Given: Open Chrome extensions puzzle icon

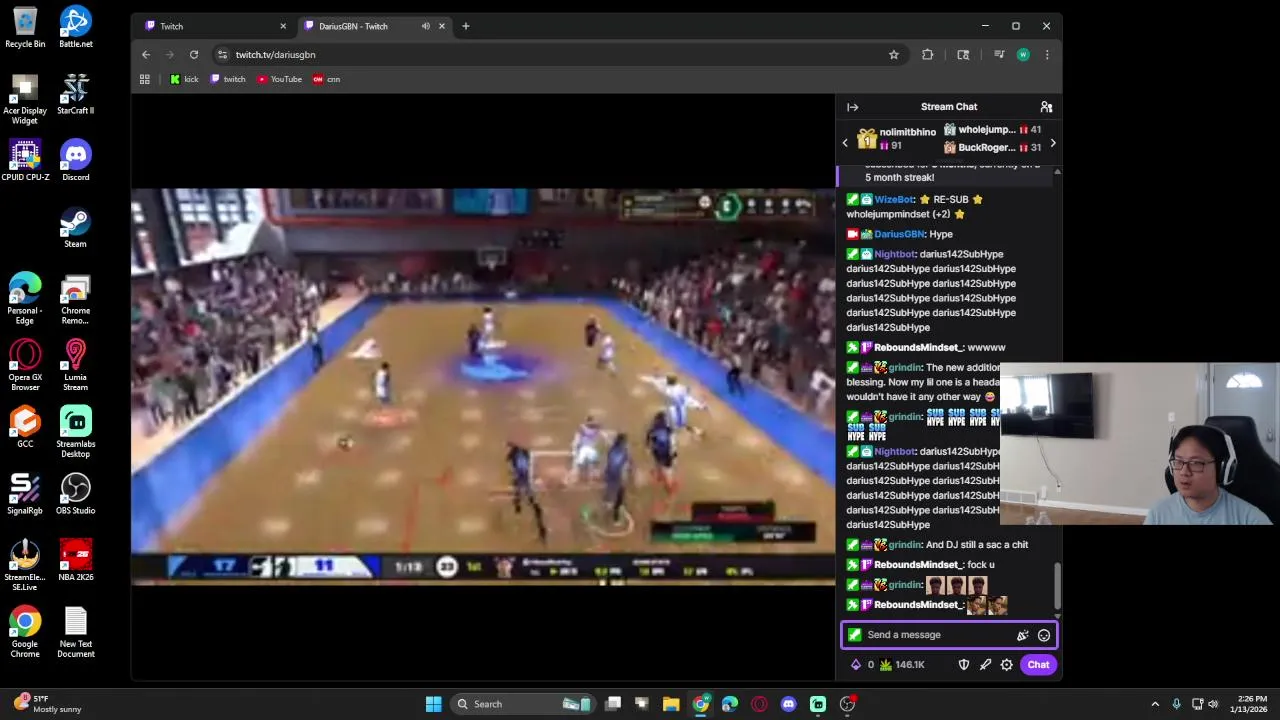Looking at the screenshot, I should [928, 55].
